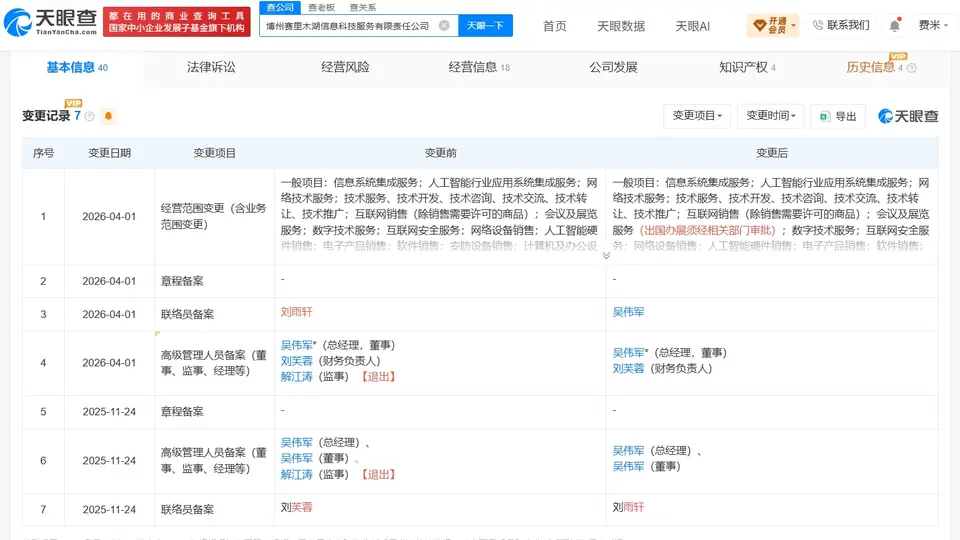Open 刘雨轩 link in row 3 变更前
The width and height of the screenshot is (960, 540).
tap(296, 312)
